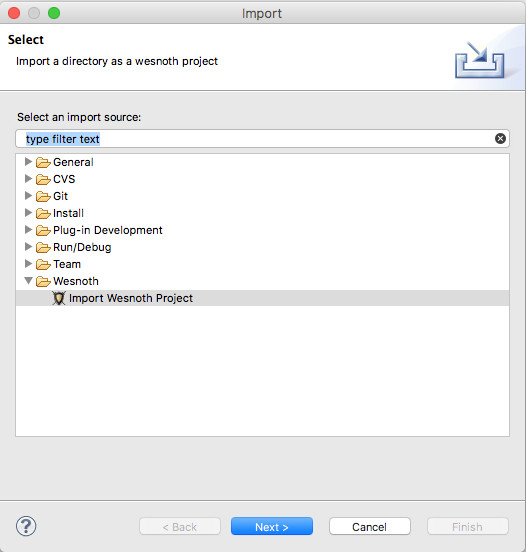
Task: Click the help question mark icon
Action: [26, 526]
